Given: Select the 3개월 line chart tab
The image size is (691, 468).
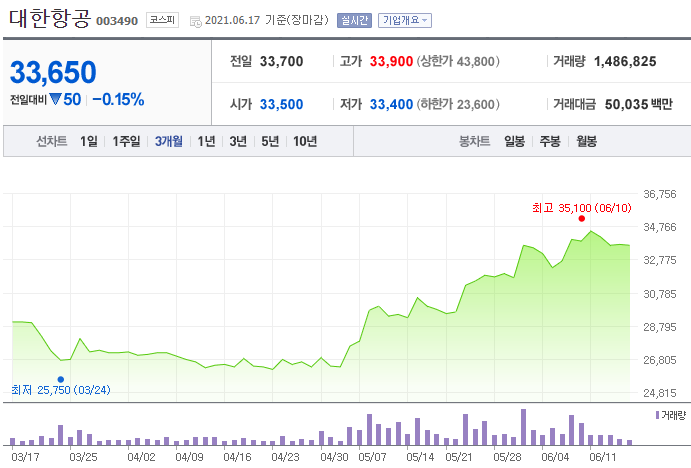Looking at the screenshot, I should [168, 141].
